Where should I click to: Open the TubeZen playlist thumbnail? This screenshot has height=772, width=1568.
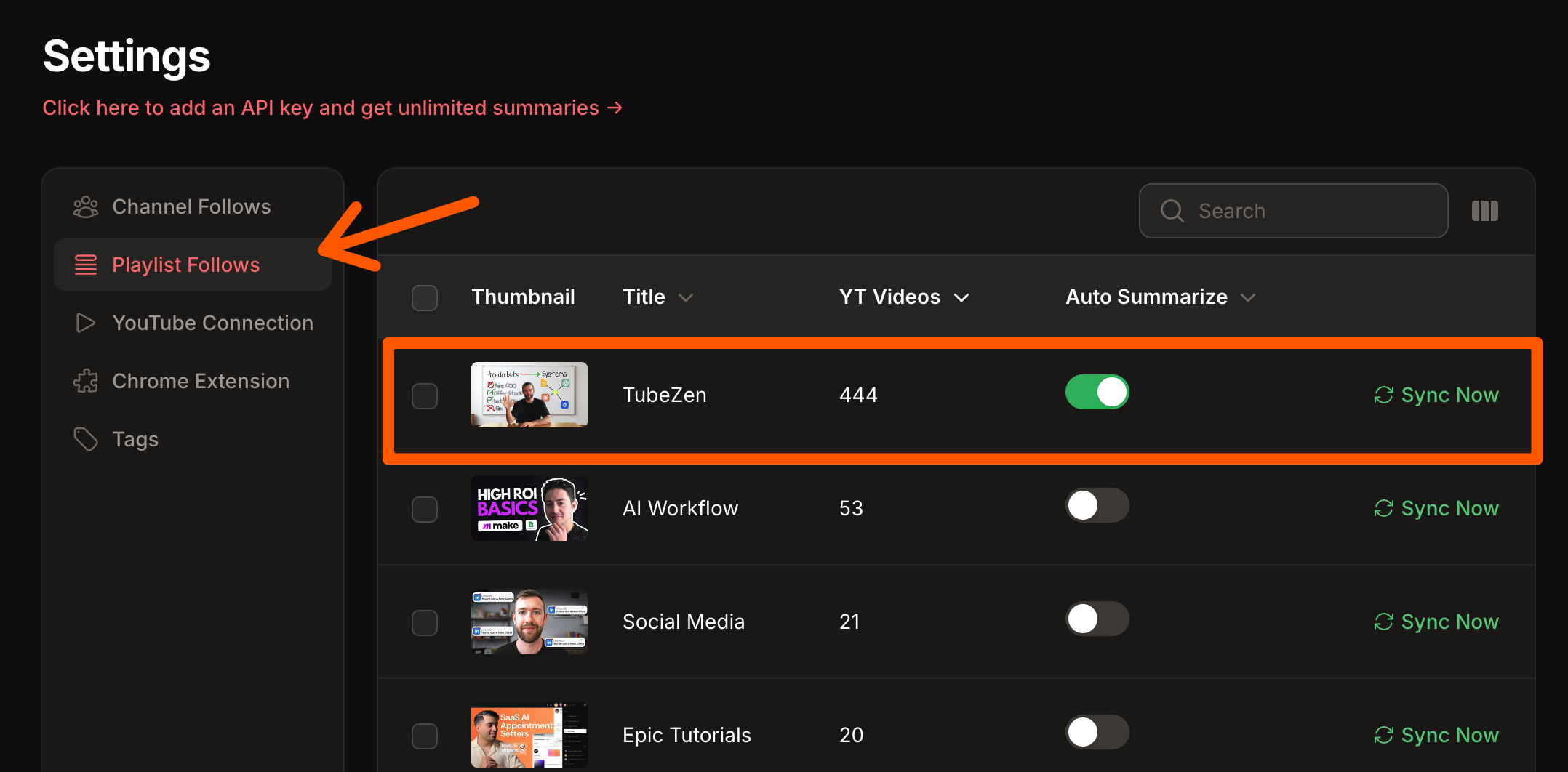point(529,395)
